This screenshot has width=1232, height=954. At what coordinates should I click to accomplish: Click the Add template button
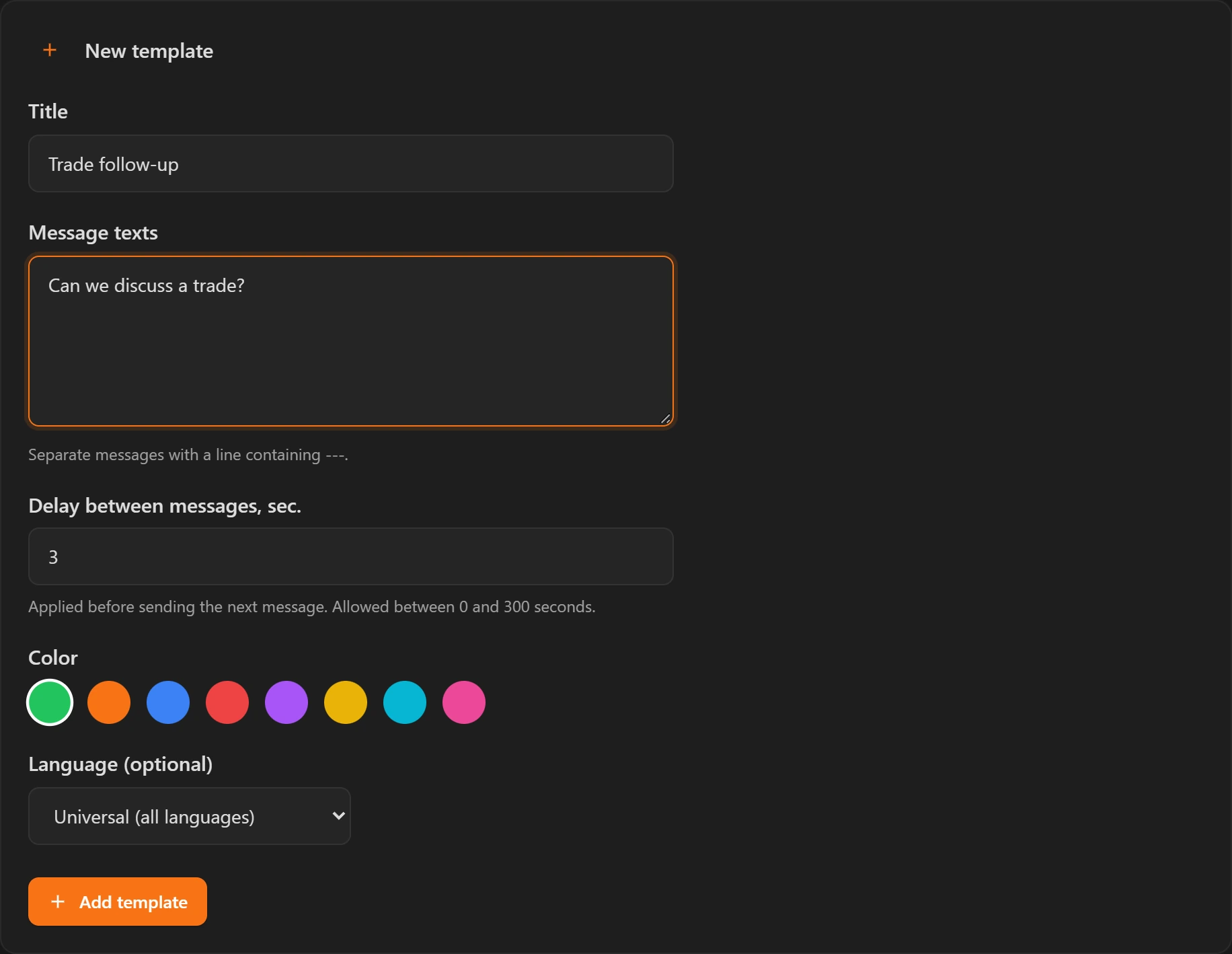[118, 902]
